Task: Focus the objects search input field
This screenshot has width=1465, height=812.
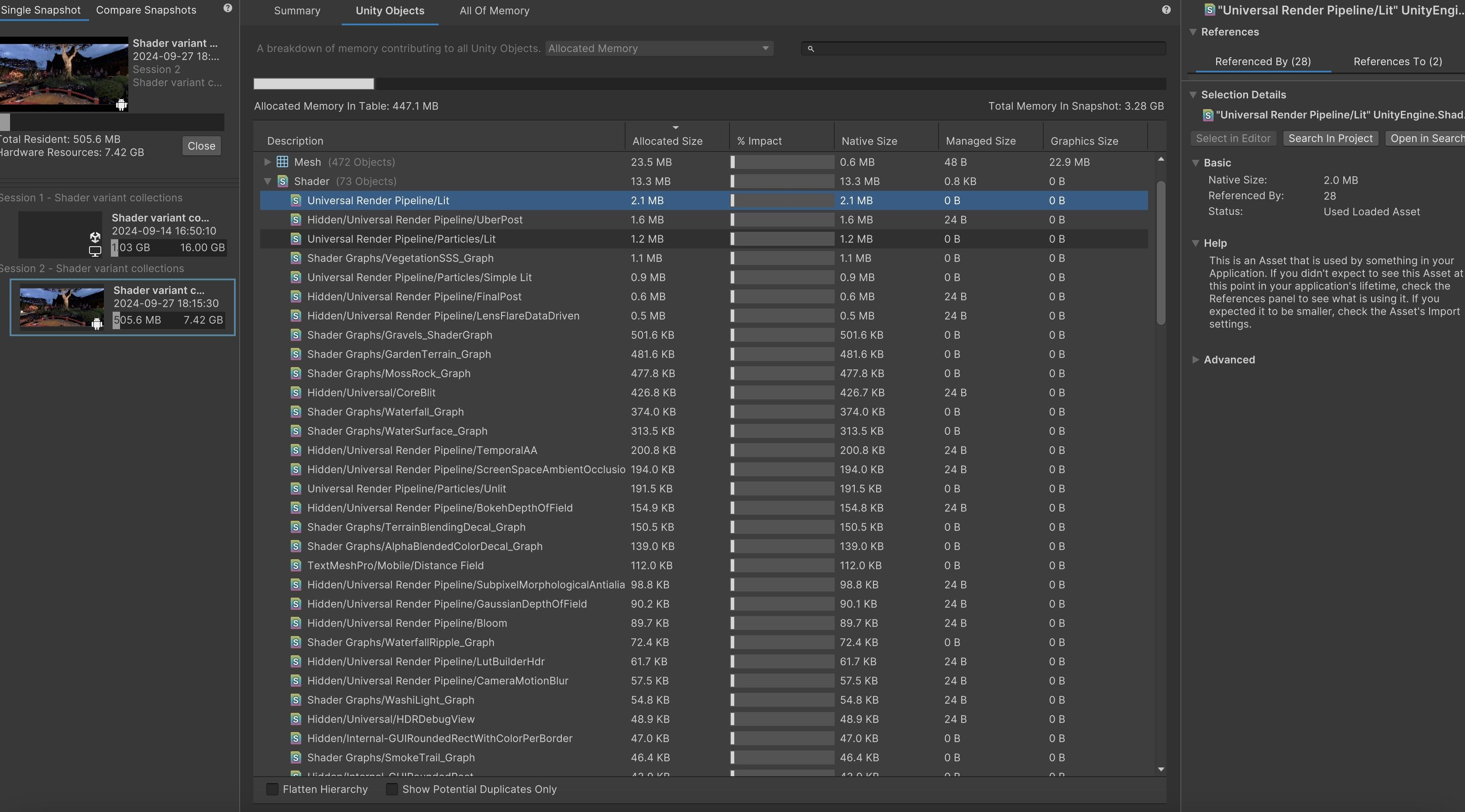Action: coord(984,49)
